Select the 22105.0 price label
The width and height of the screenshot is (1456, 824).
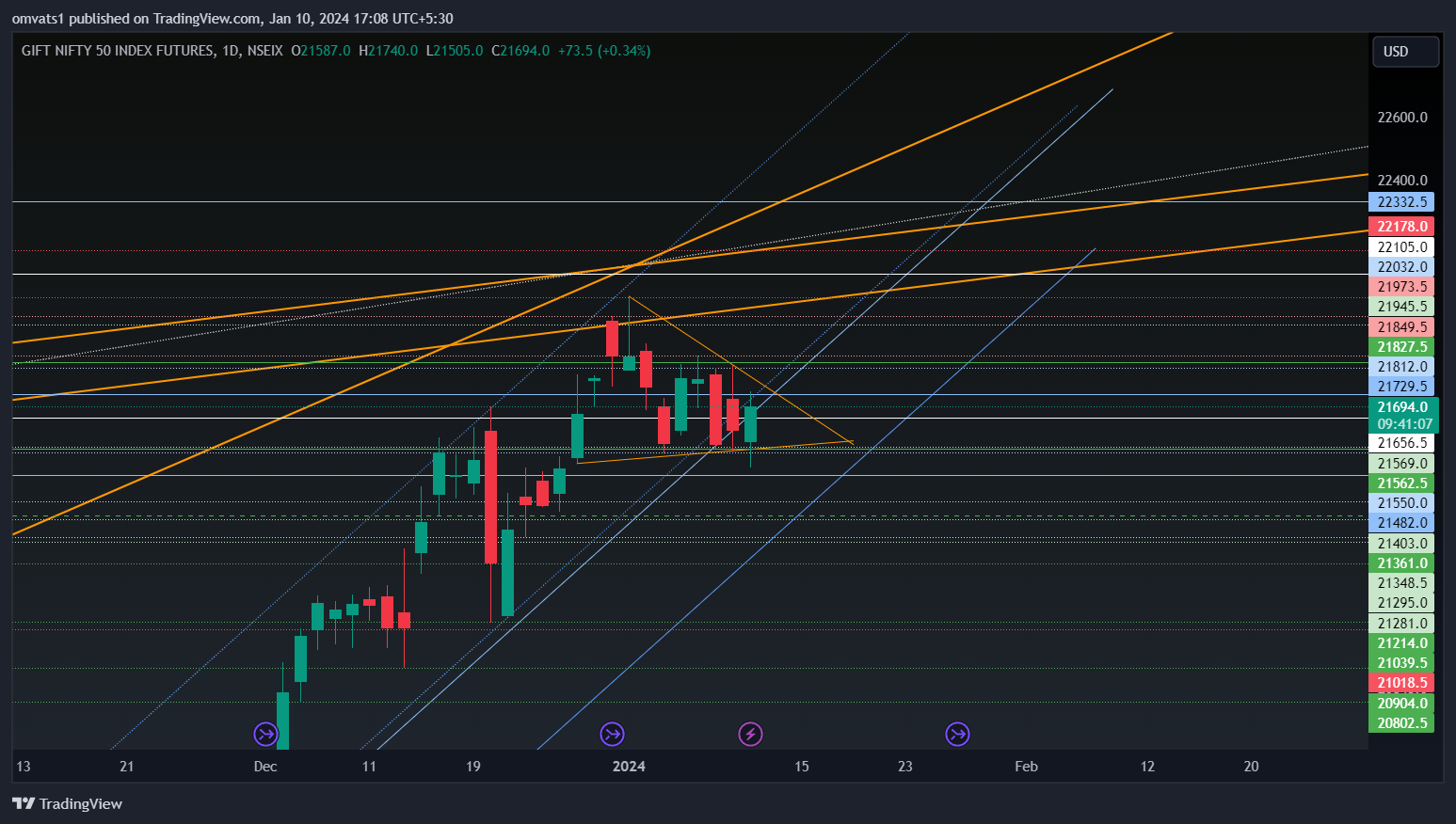tap(1401, 247)
